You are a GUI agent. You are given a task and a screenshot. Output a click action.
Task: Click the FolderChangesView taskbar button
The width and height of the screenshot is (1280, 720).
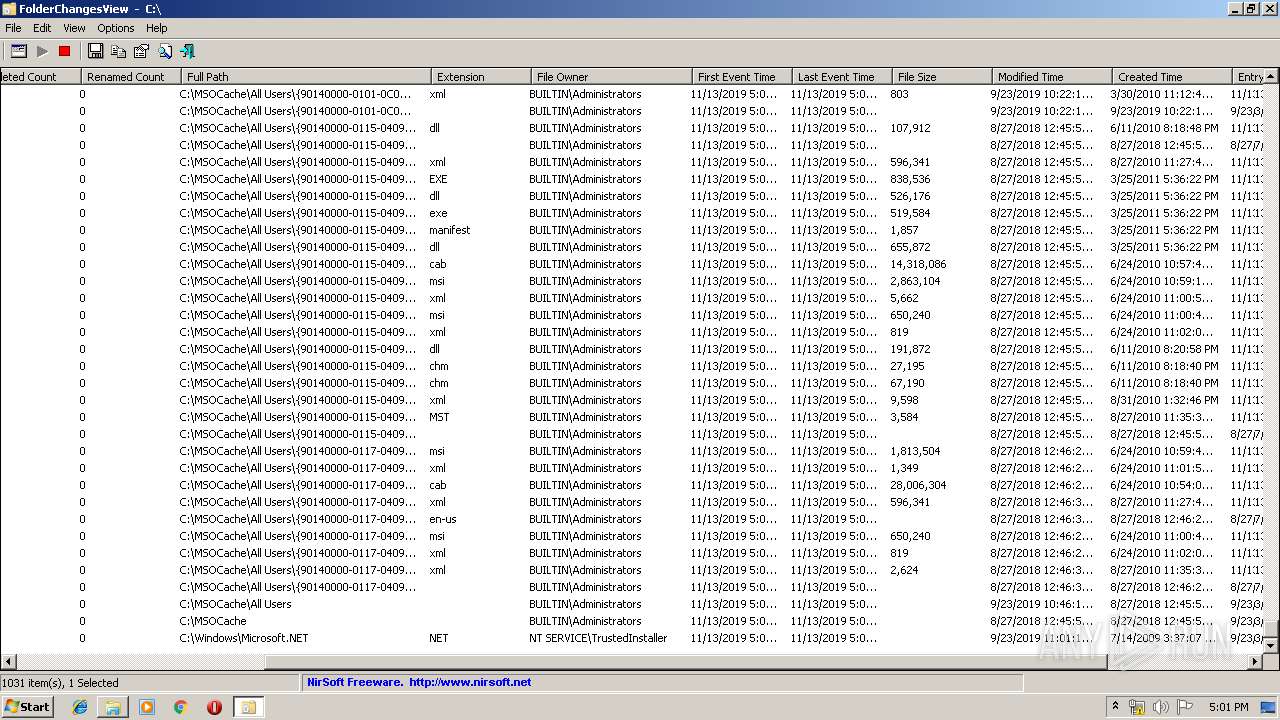(248, 707)
